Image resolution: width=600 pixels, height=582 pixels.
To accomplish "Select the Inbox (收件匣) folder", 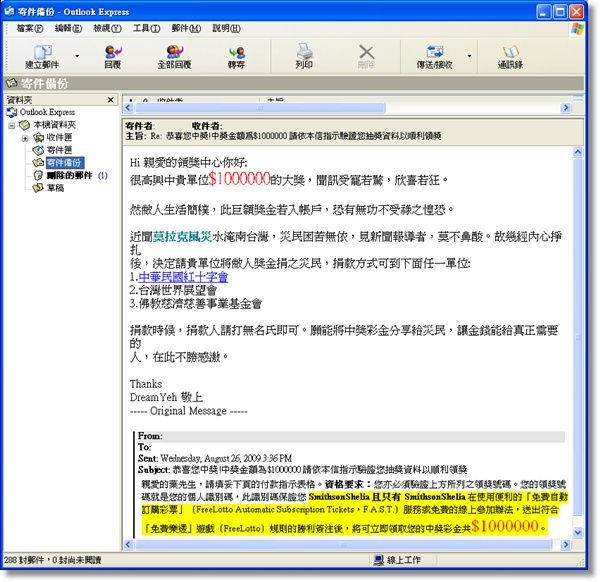I will point(59,137).
